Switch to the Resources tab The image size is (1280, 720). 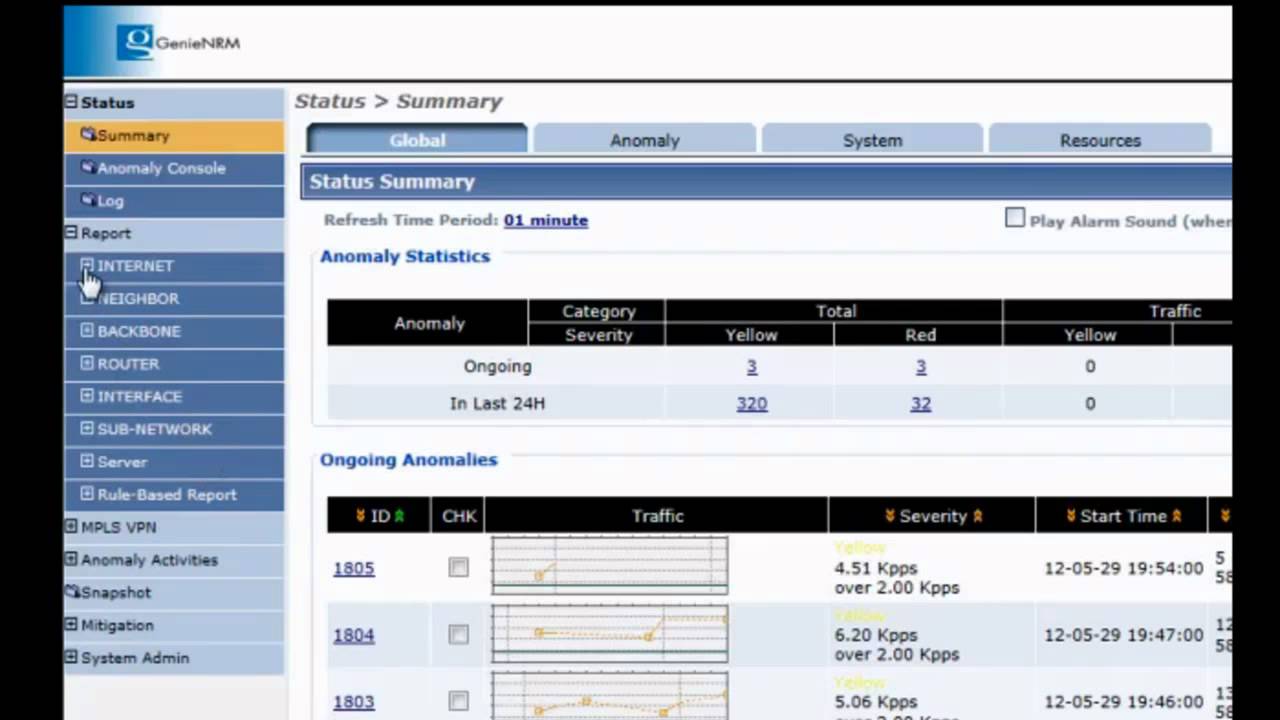tap(1100, 139)
